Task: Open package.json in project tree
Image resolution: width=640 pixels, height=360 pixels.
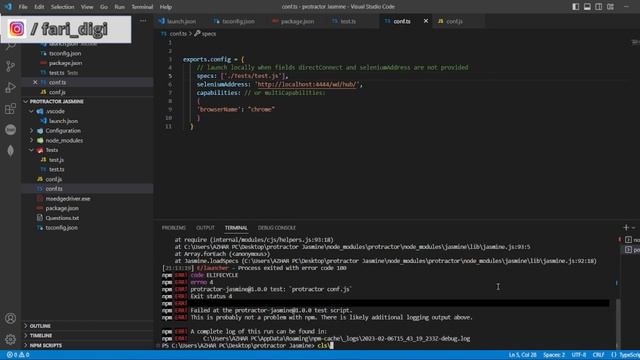Action: [88, 208]
